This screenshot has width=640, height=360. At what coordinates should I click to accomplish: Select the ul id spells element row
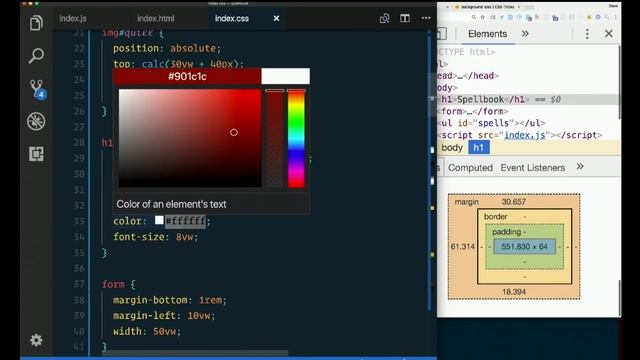coord(491,123)
